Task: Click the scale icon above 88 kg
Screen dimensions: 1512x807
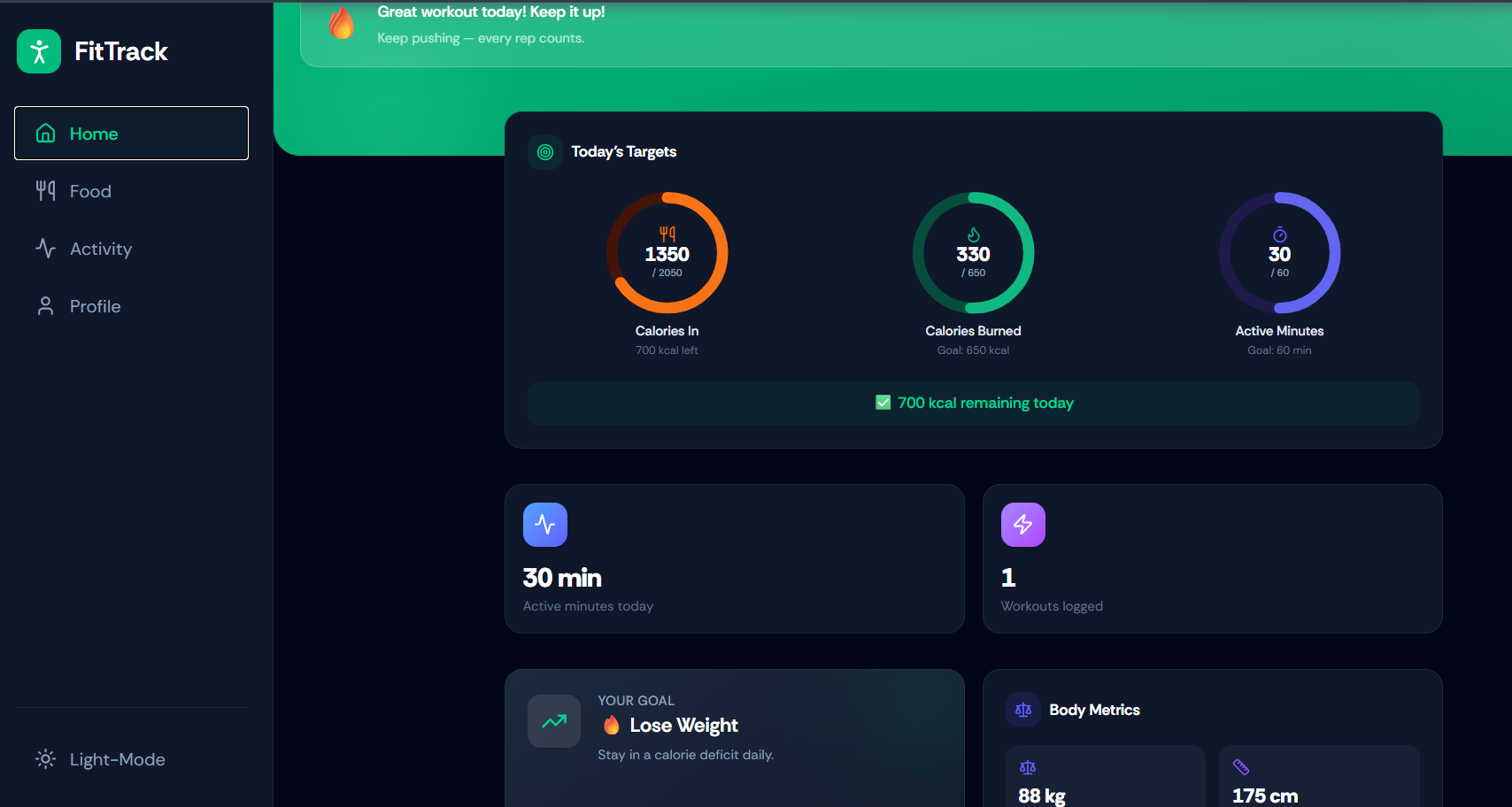Action: point(1028,767)
